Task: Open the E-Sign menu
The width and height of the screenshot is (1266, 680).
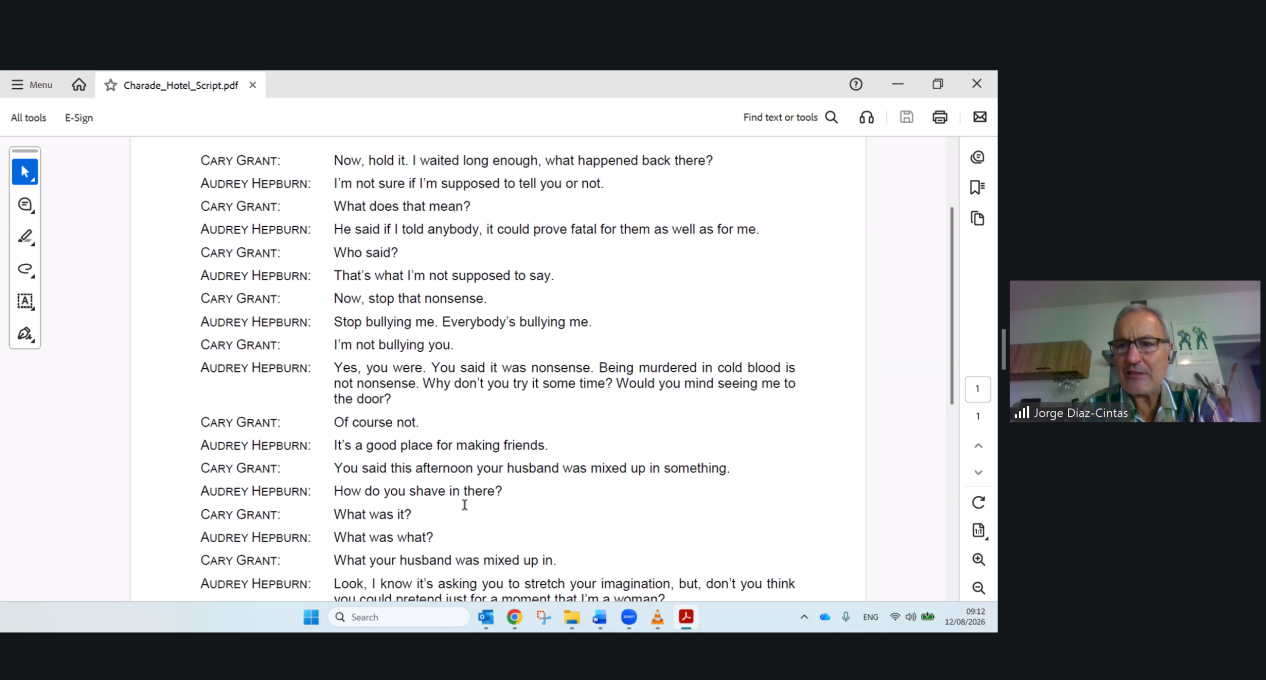Action: click(x=79, y=118)
